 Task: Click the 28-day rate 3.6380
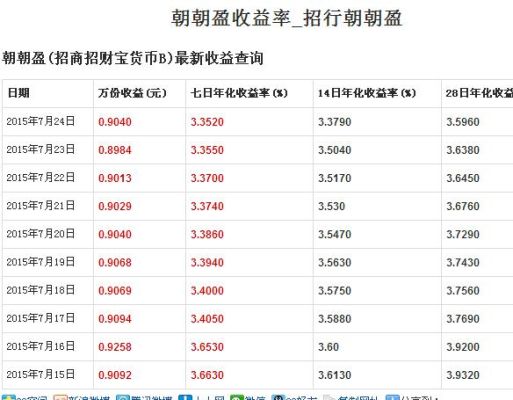pyautogui.click(x=463, y=150)
